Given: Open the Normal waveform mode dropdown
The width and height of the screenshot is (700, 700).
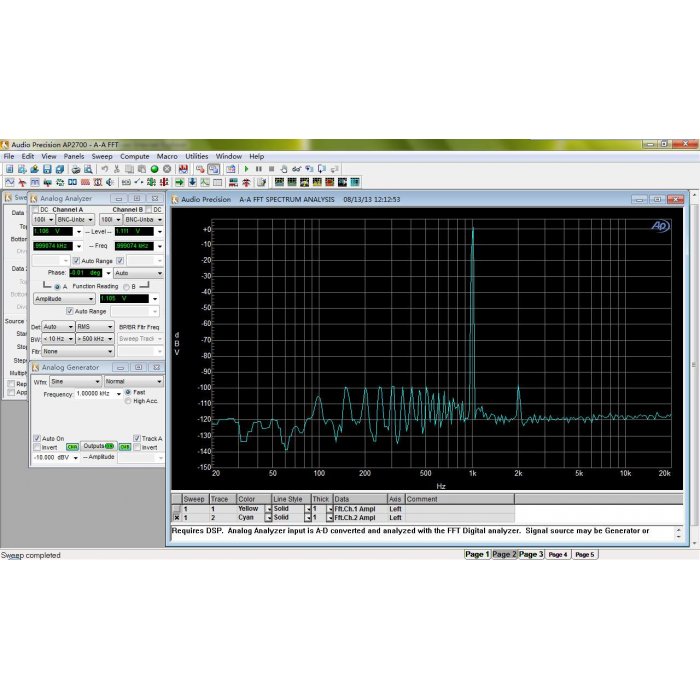Looking at the screenshot, I should (133, 382).
